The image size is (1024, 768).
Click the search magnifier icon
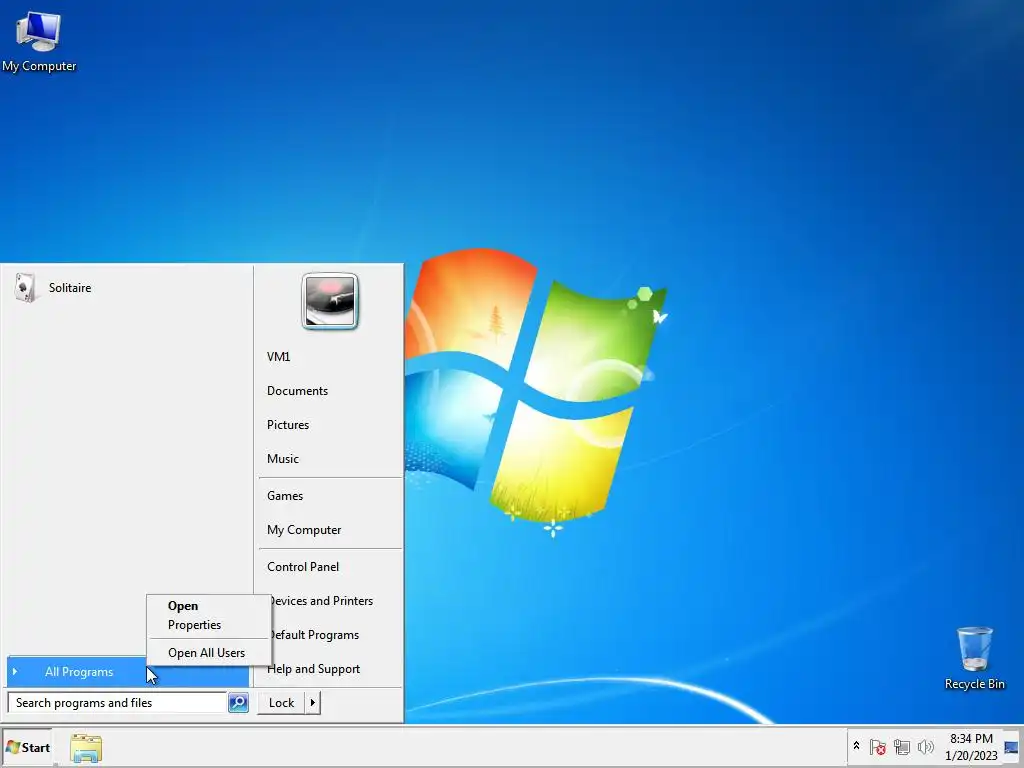point(238,703)
